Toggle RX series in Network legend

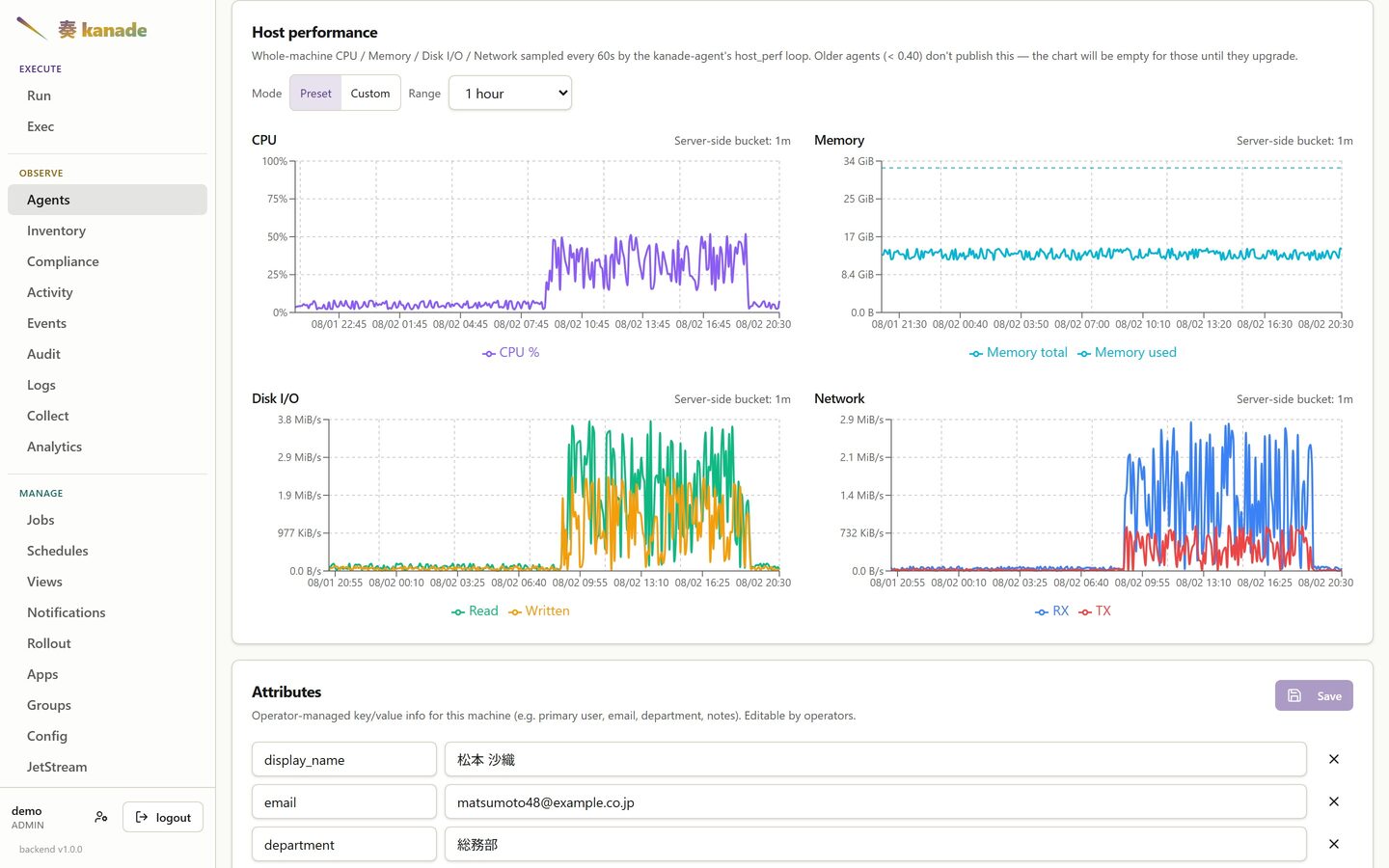1051,610
